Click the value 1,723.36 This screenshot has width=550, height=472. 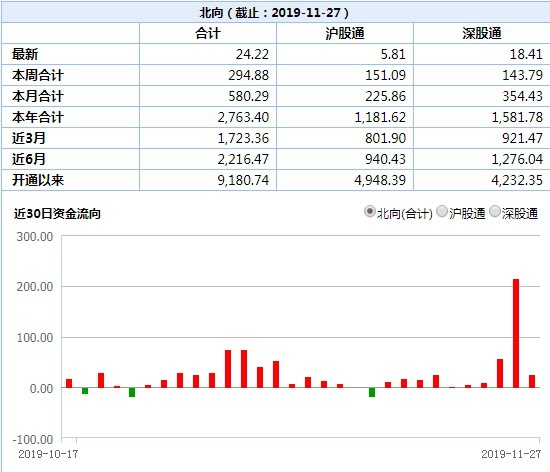[x=243, y=138]
